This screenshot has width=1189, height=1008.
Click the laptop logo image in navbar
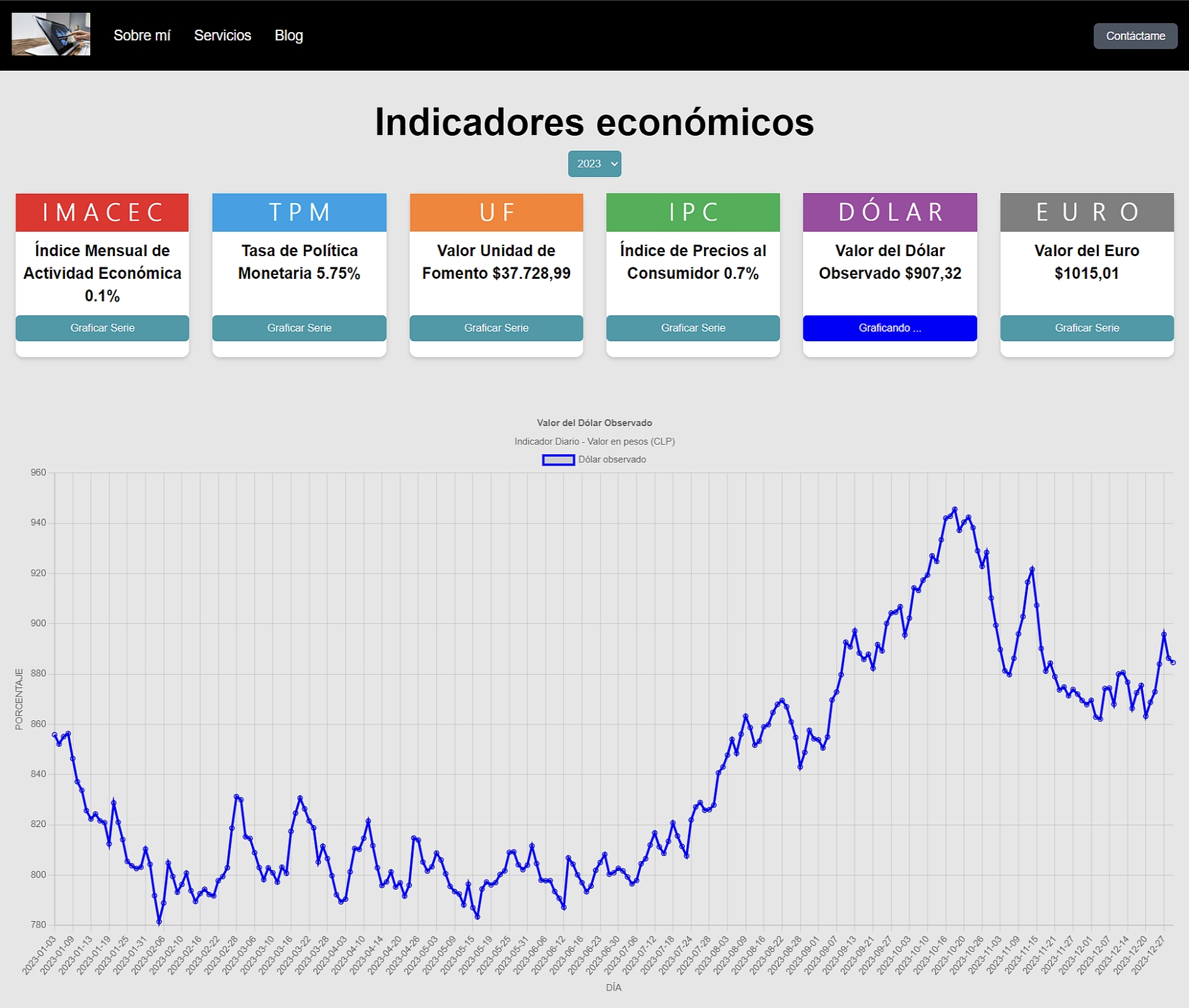pyautogui.click(x=50, y=35)
